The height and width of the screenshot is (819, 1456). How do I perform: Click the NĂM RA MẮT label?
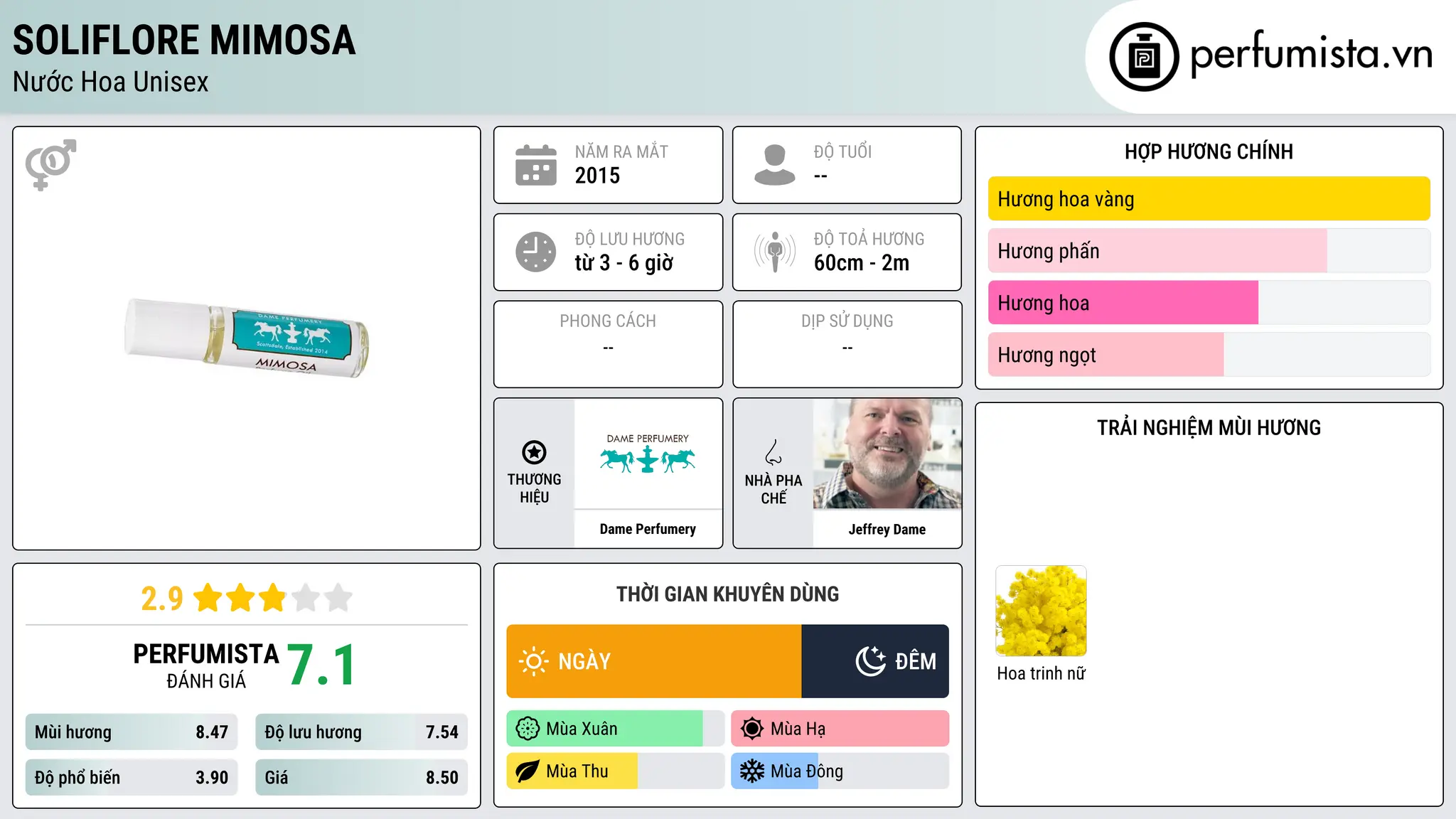(621, 151)
